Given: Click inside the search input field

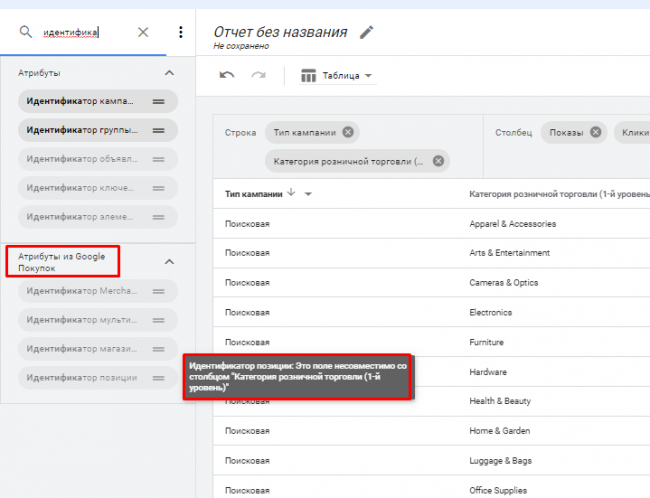Looking at the screenshot, I should click(80, 32).
